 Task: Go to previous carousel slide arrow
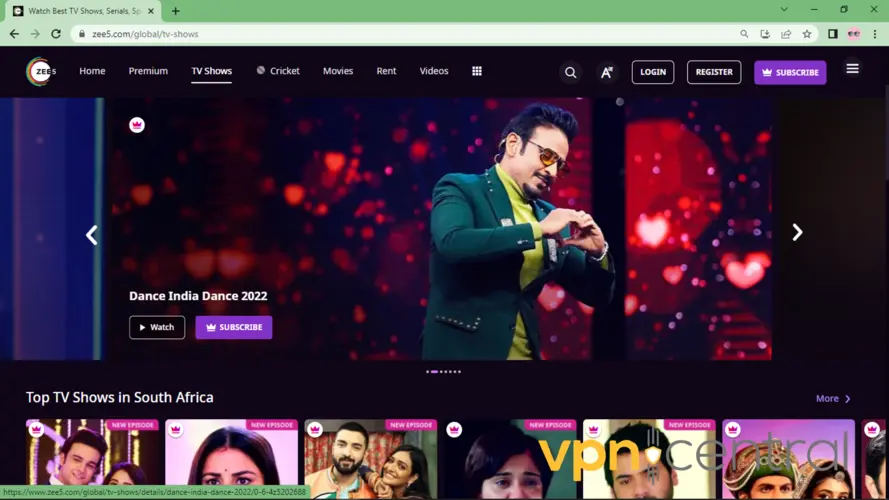click(x=92, y=235)
